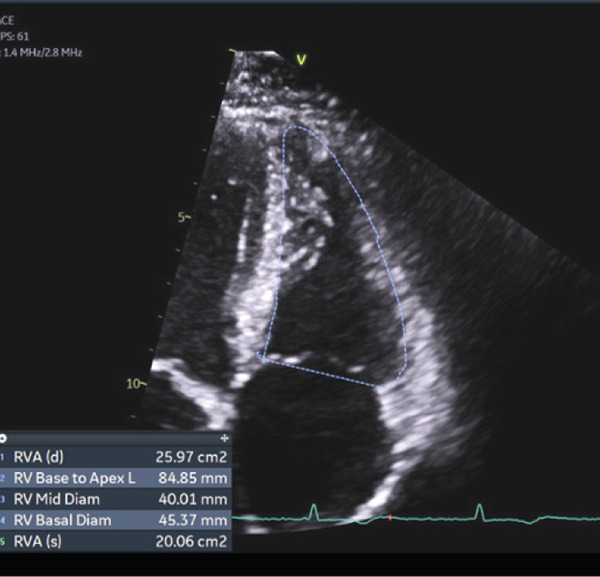600x577 pixels.
Task: Select the RVA (s) measurement row
Action: (116, 541)
